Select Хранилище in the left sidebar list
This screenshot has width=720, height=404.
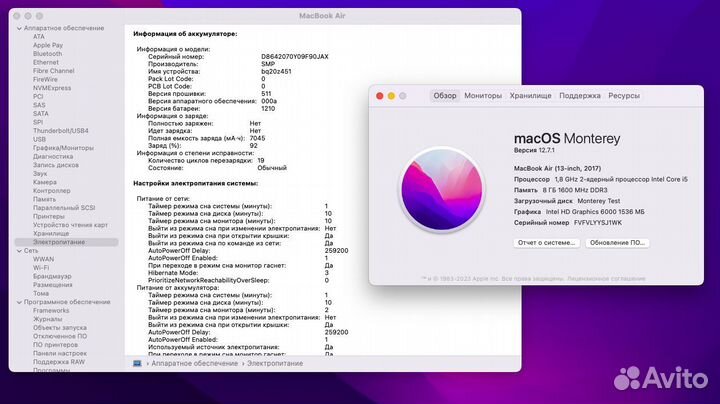pyautogui.click(x=51, y=234)
